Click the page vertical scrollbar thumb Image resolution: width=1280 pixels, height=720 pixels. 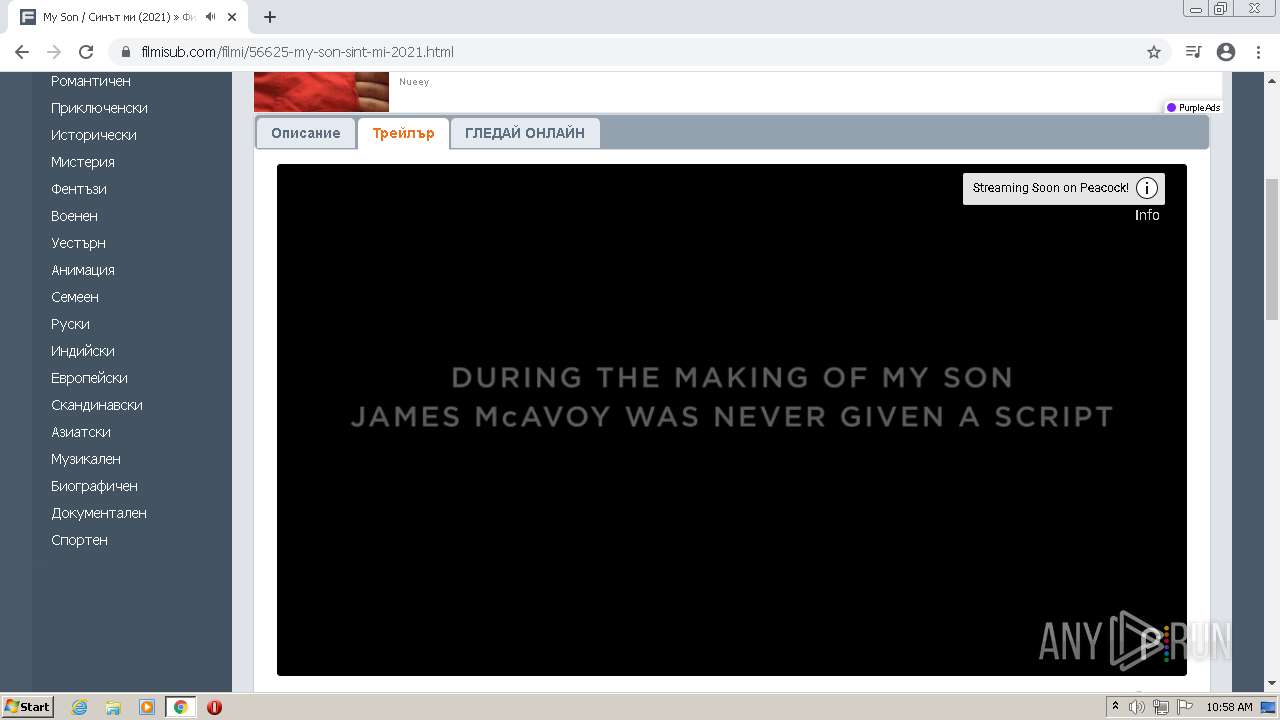(x=1272, y=250)
